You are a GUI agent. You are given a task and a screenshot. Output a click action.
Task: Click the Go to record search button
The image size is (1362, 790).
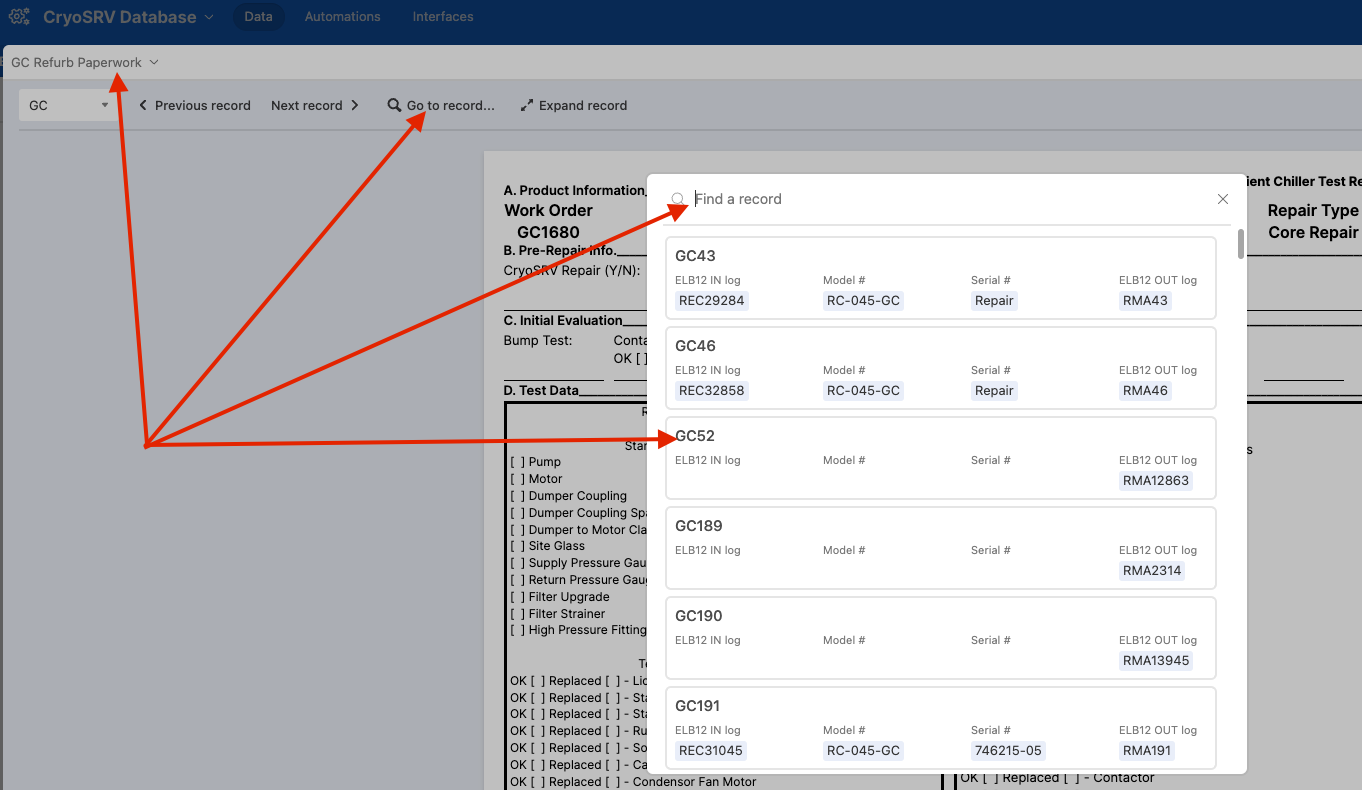[x=441, y=105]
